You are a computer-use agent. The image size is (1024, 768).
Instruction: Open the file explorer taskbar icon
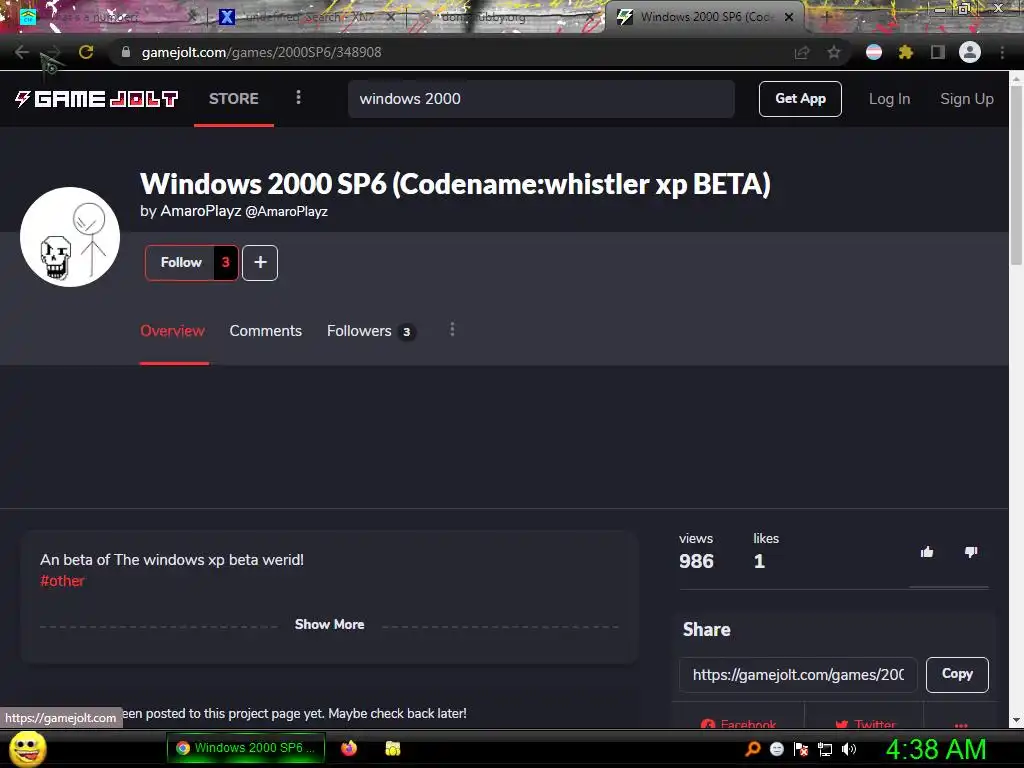(393, 748)
